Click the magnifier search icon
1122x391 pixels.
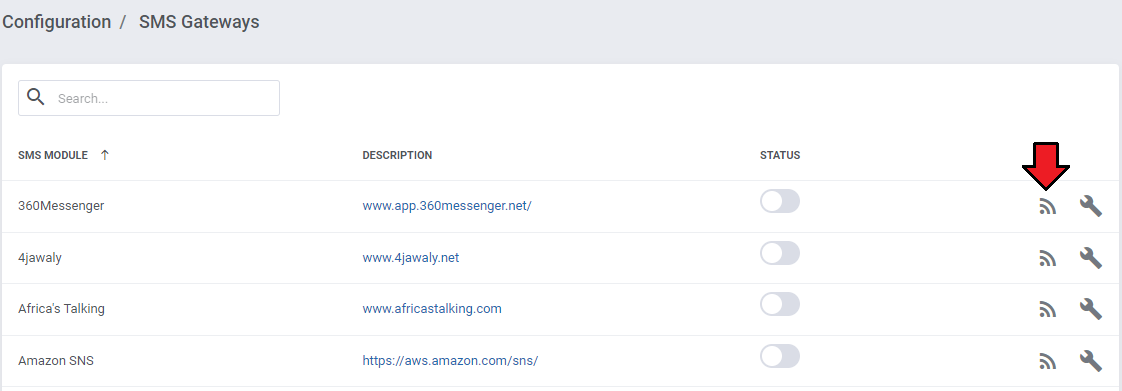(x=36, y=97)
